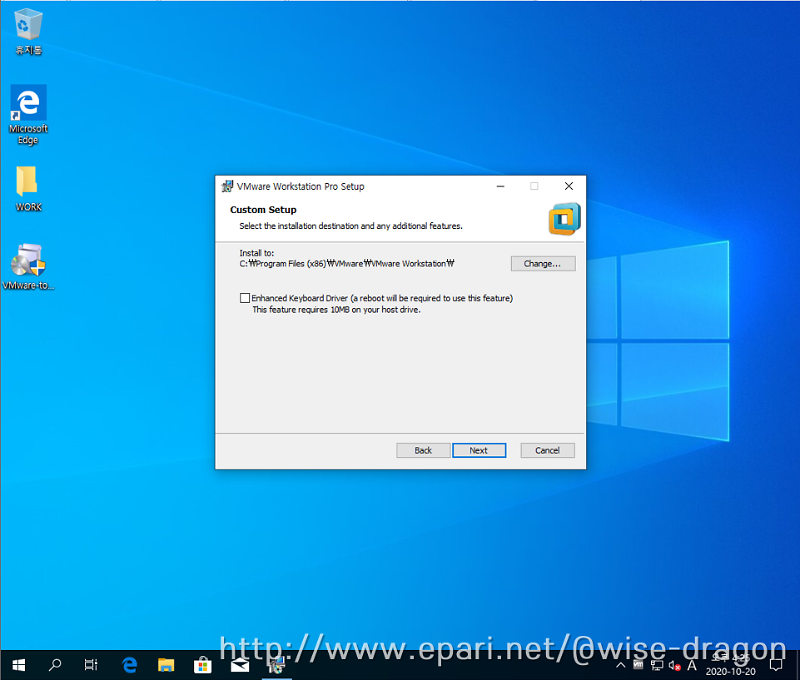This screenshot has height=680, width=800.
Task: Click the "This feature requires 10MB" note
Action: click(337, 310)
